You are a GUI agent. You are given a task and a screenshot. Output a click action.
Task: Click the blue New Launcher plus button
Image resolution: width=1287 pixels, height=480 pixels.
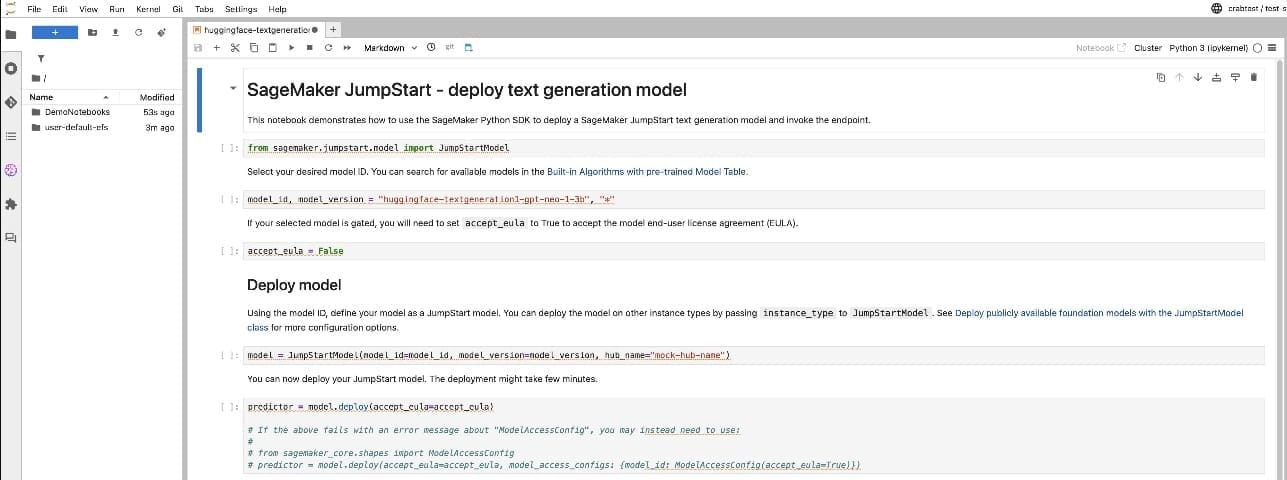pos(55,33)
